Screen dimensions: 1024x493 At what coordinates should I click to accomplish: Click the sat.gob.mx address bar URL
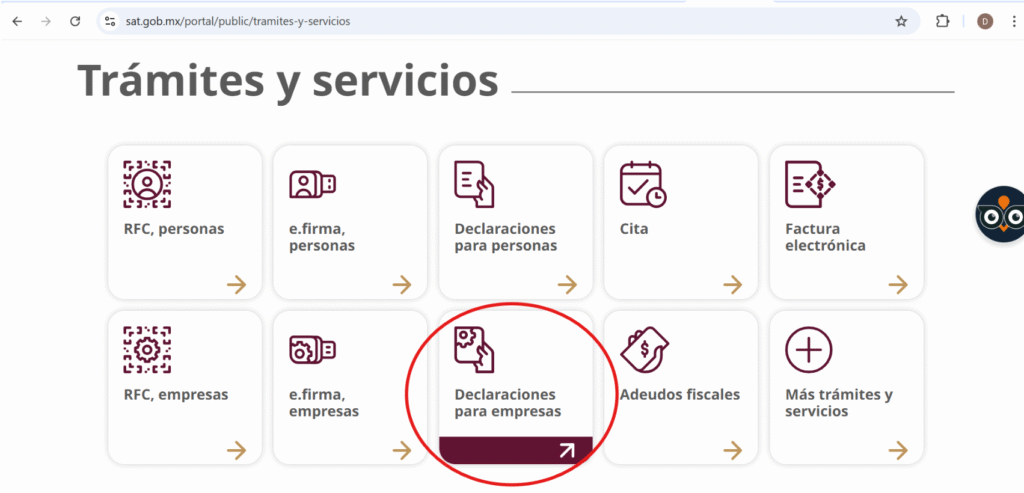238,22
